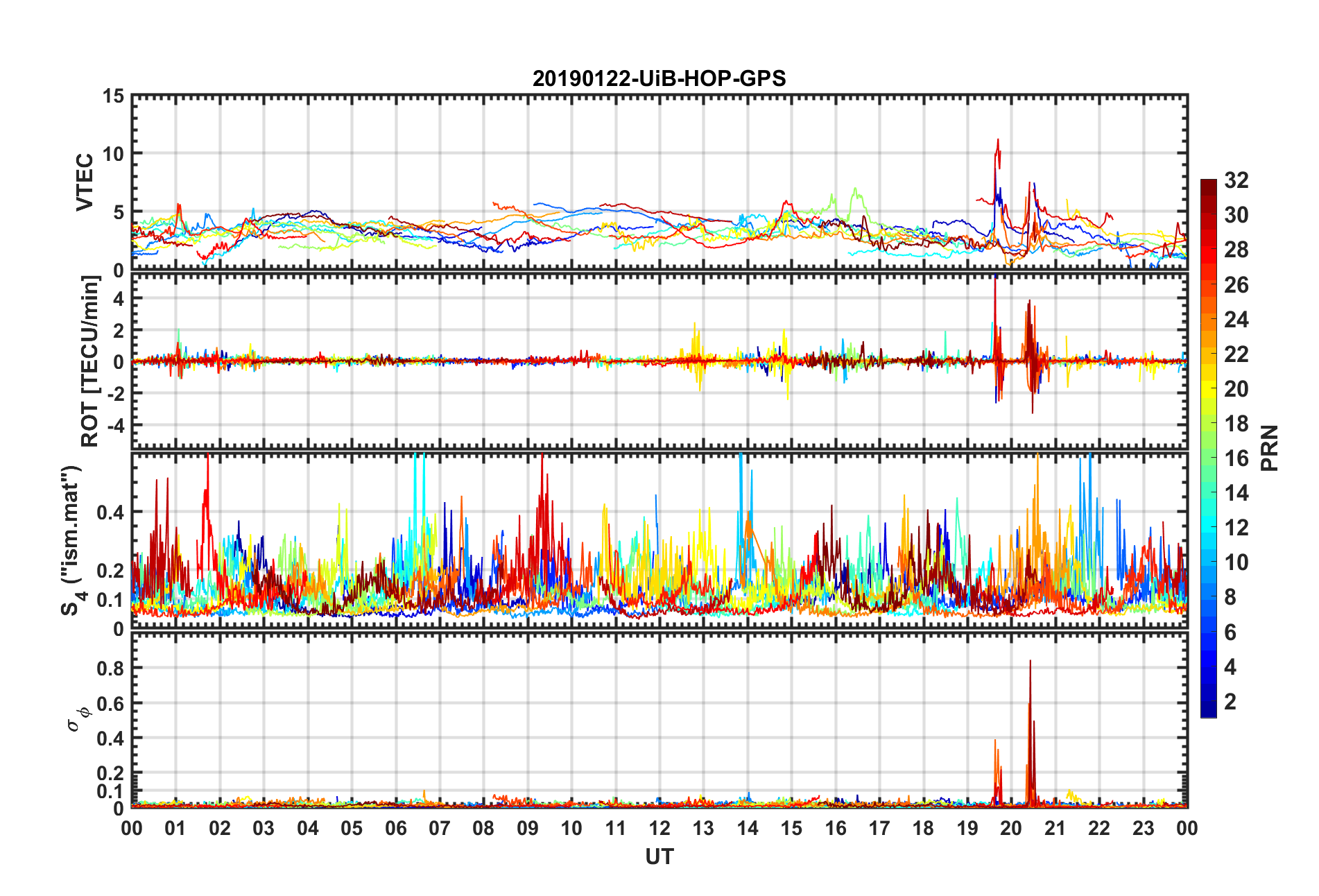Image resolution: width=1319 pixels, height=896 pixels.
Task: Click the 15 tick label on the VTEC axis
Action: 113,96
